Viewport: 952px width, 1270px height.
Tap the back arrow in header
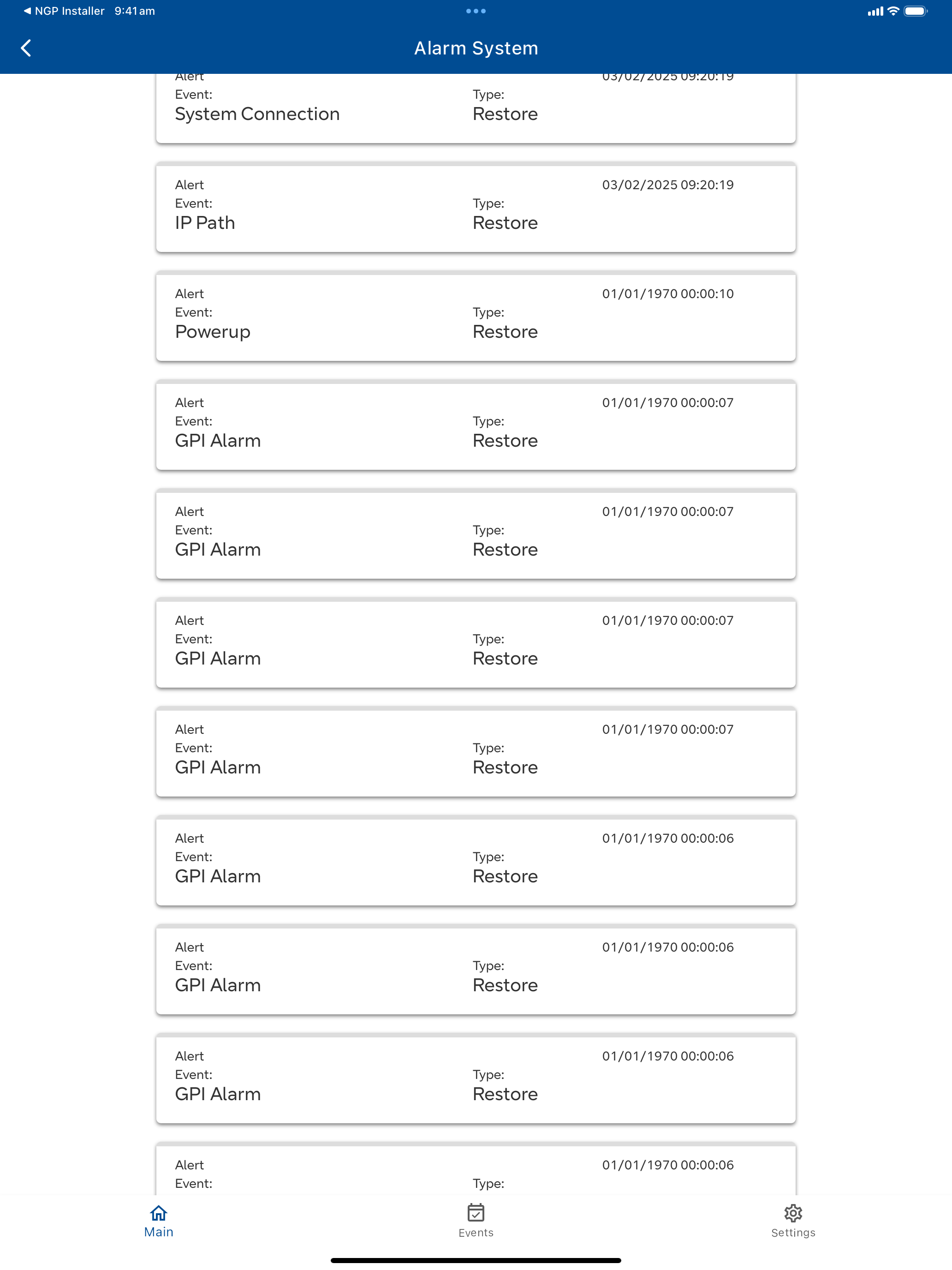coord(26,48)
